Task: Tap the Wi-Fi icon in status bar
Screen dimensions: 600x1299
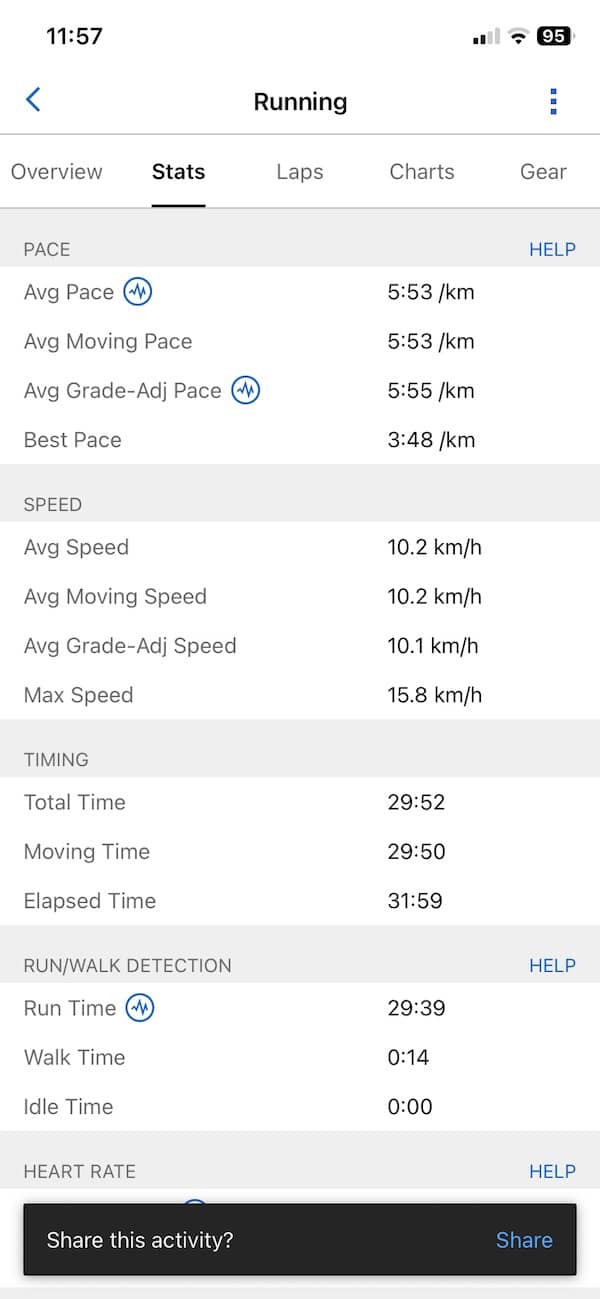Action: pos(517,37)
